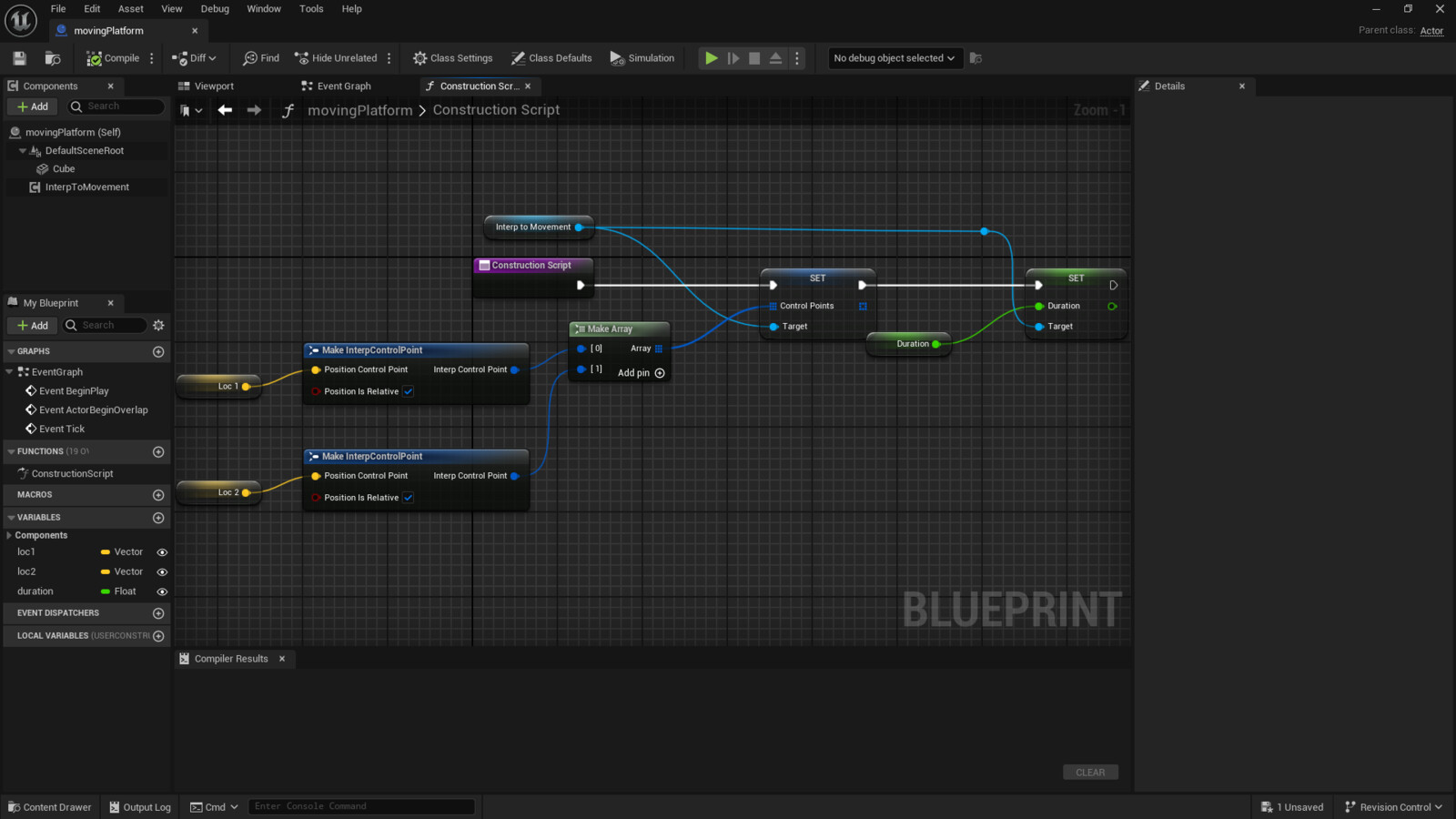Browse to asset in Content Browser icon
Viewport: 1456px width, 819px height.
(53, 58)
